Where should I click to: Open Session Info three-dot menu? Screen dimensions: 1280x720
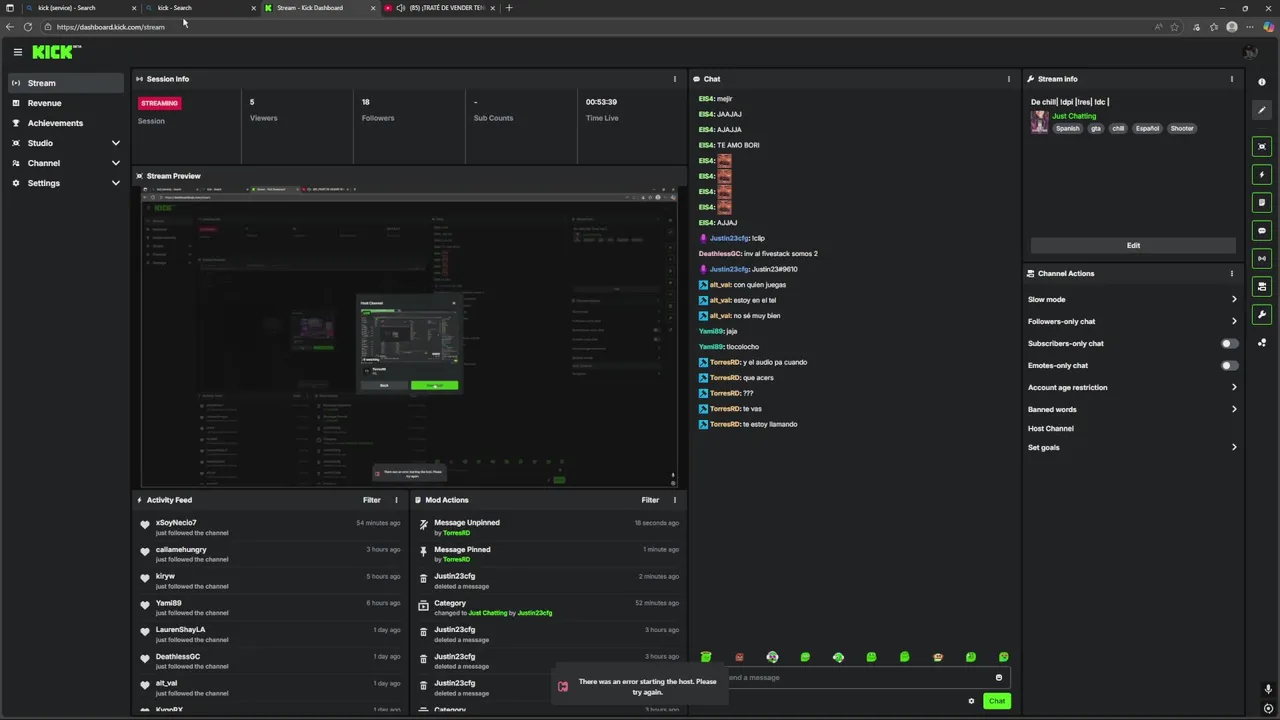(x=675, y=79)
